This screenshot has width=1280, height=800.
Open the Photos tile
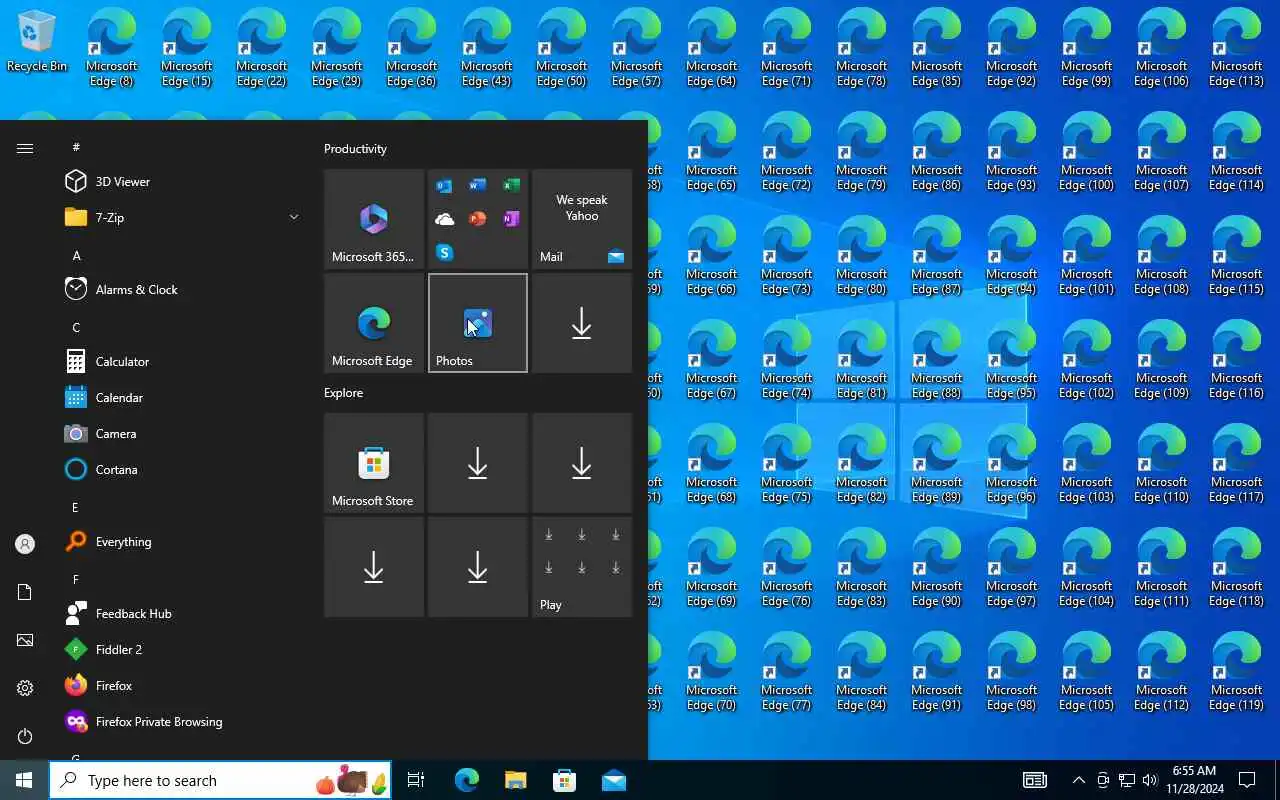coord(478,323)
